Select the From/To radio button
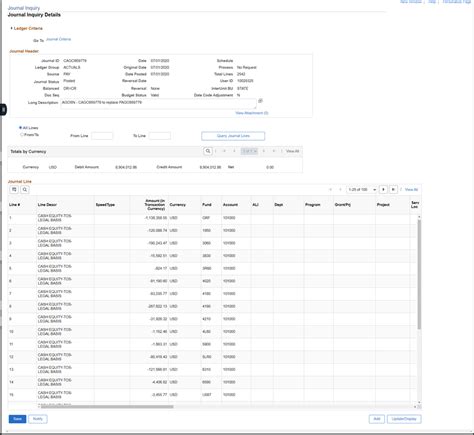 22,135
